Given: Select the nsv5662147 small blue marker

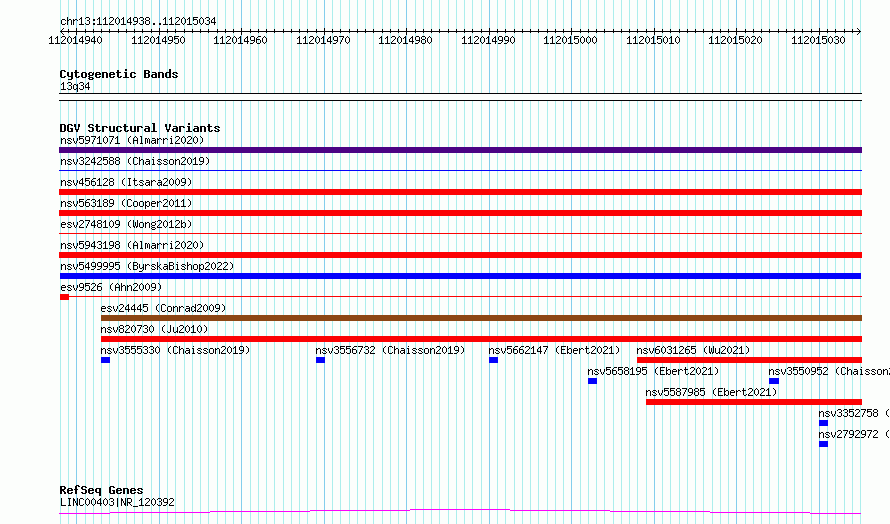Looking at the screenshot, I should pos(493,360).
